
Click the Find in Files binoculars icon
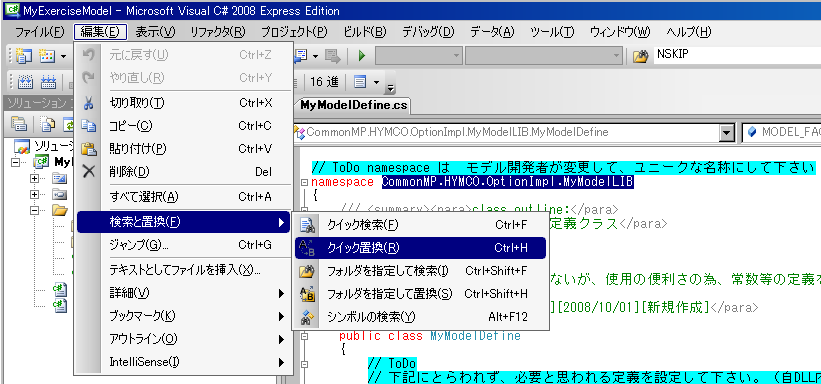point(640,56)
